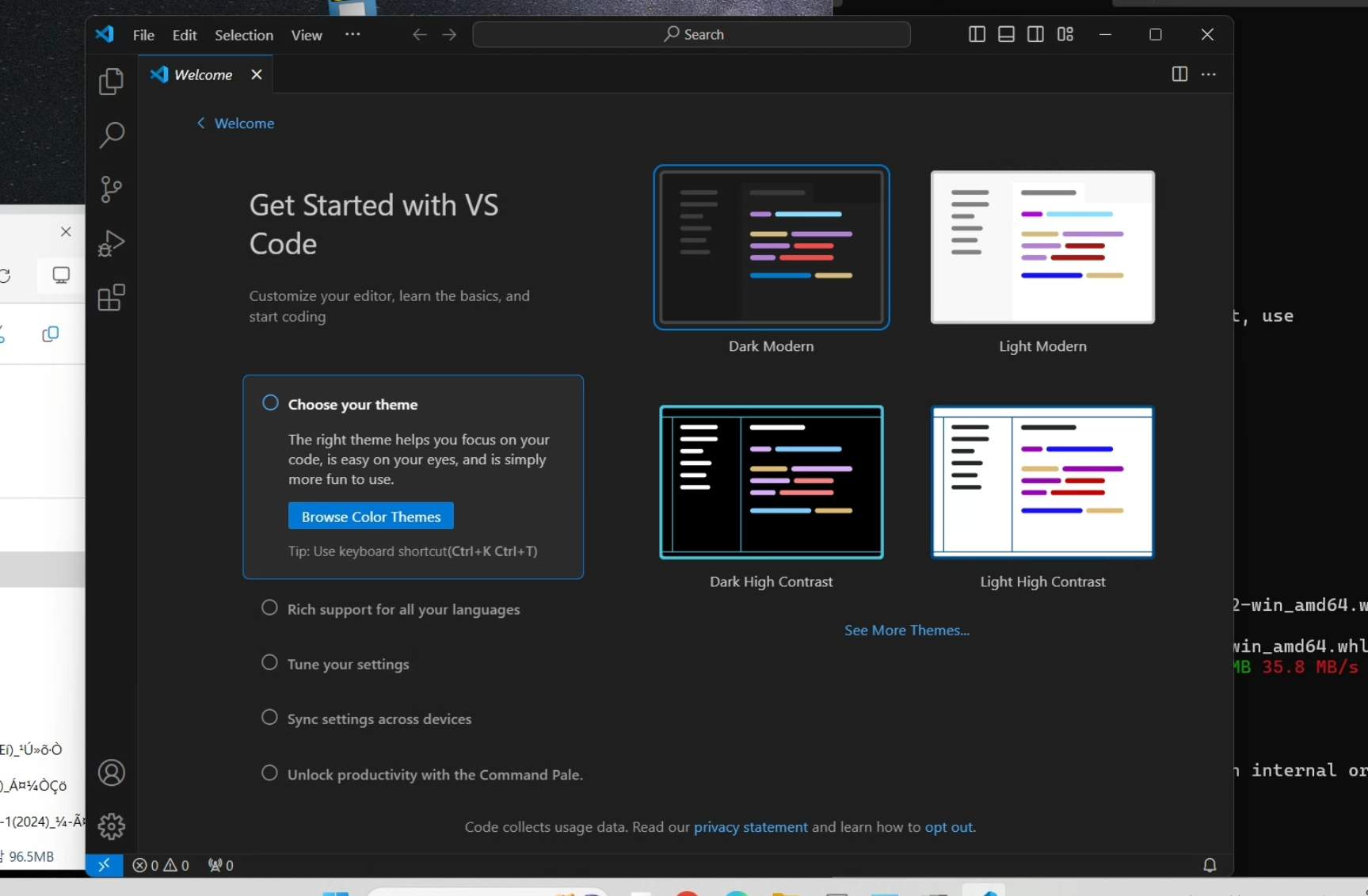Viewport: 1368px width, 896px height.
Task: Click the command center Search box
Action: 692,34
